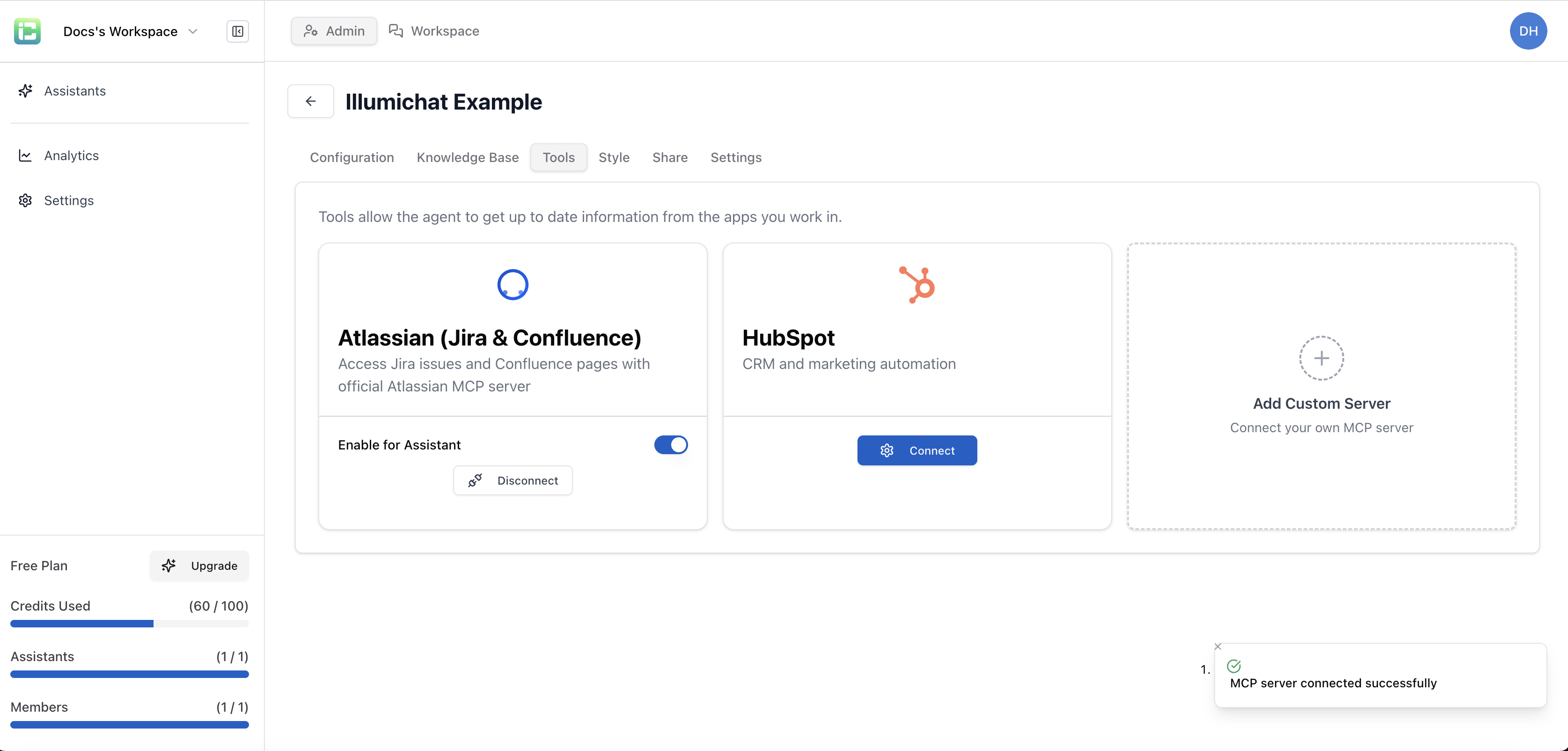Switch to the Knowledge Base tab
1568x751 pixels.
pos(468,157)
